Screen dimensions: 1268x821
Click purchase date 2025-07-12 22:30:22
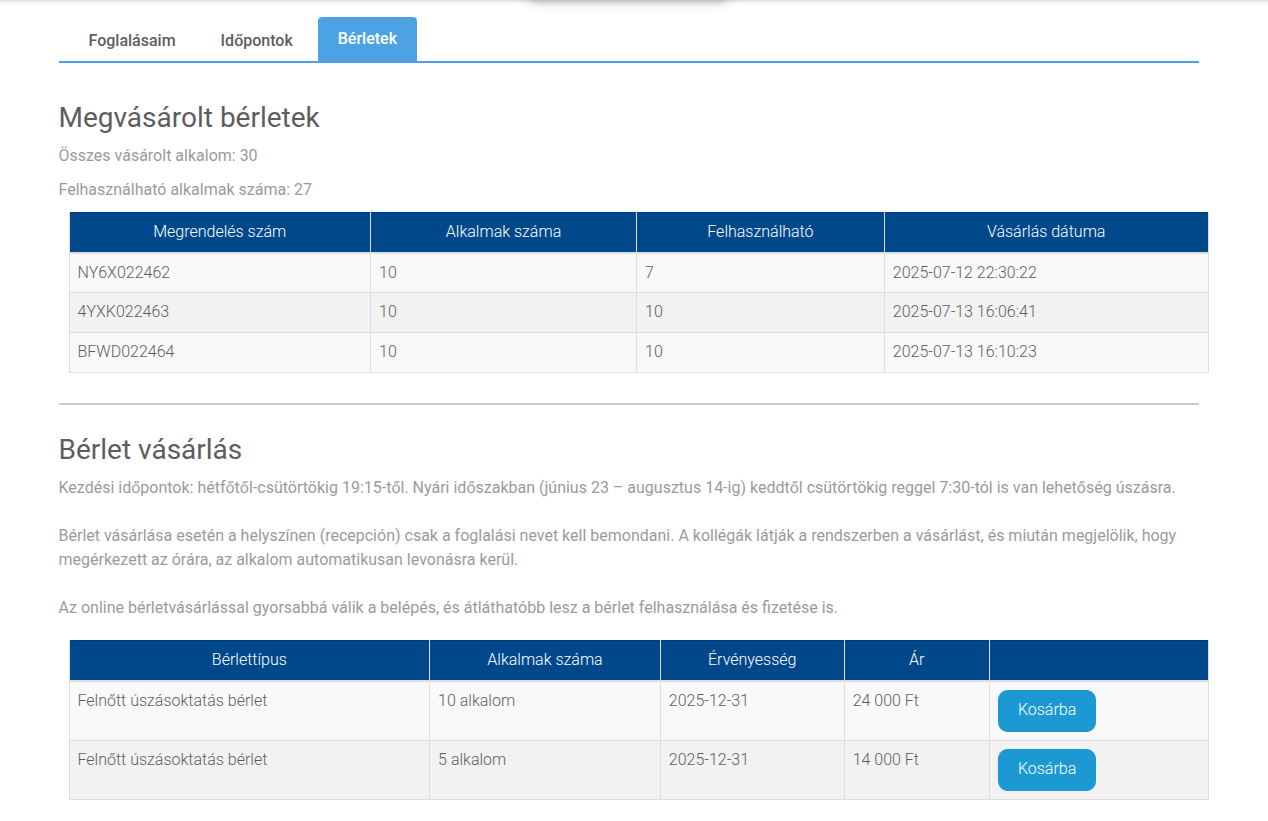point(963,272)
